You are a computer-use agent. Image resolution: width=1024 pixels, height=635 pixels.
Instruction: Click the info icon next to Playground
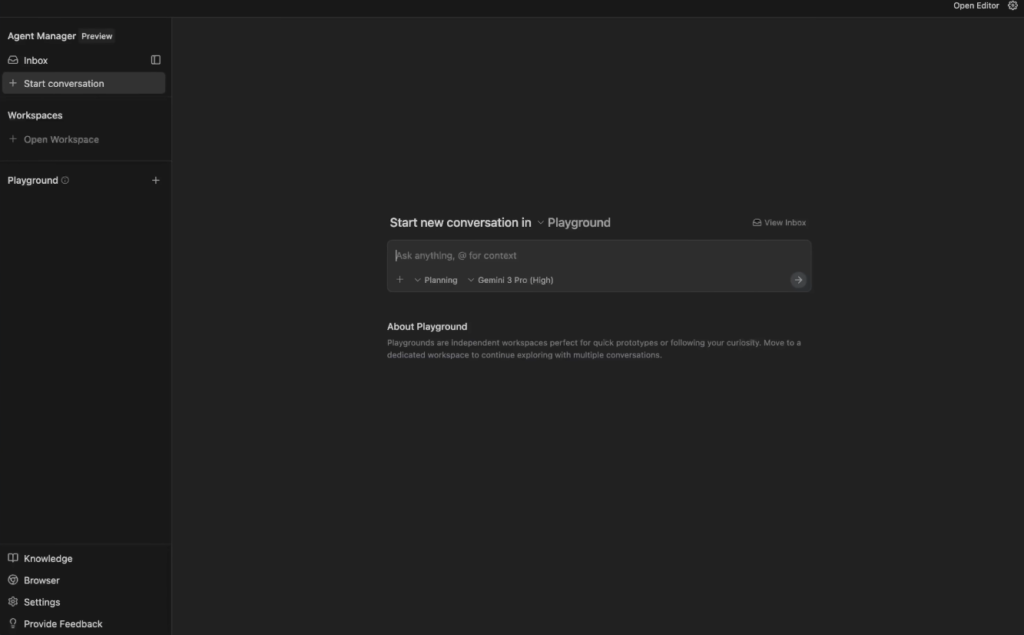(x=65, y=181)
